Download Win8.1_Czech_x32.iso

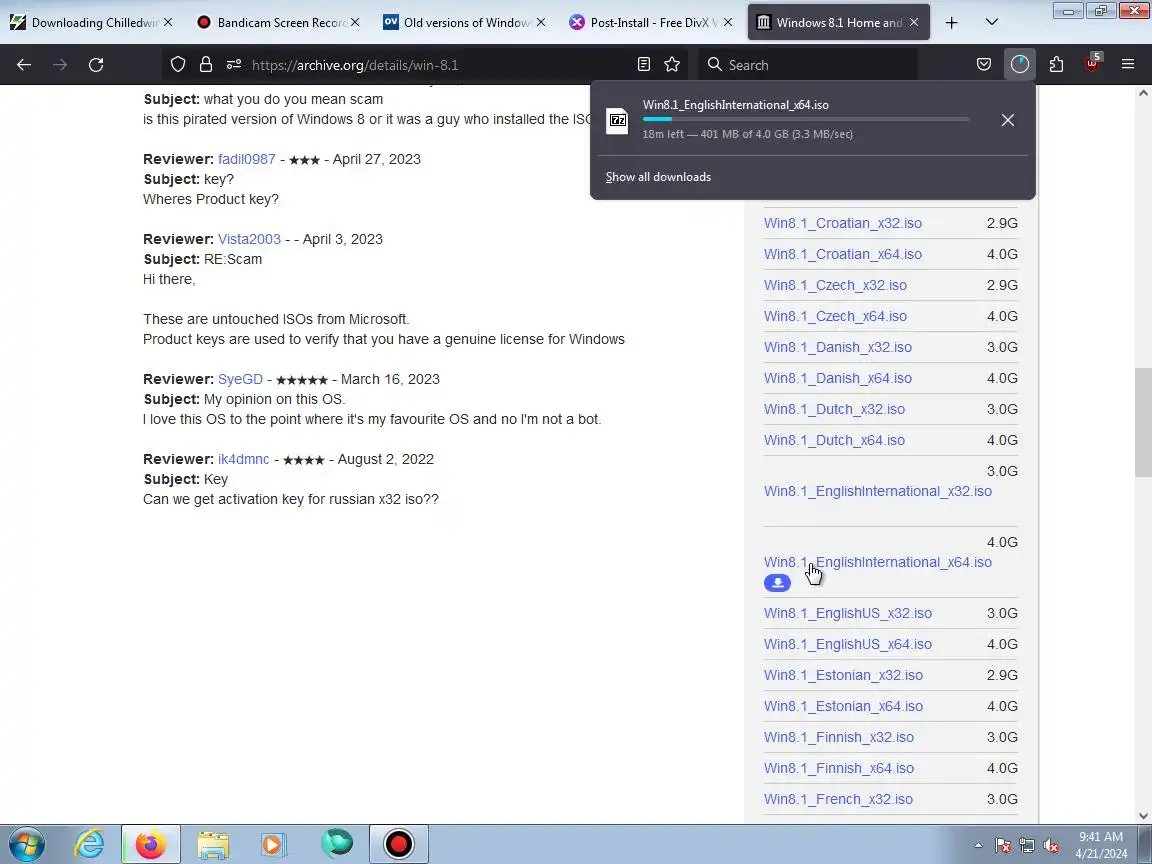pos(835,285)
